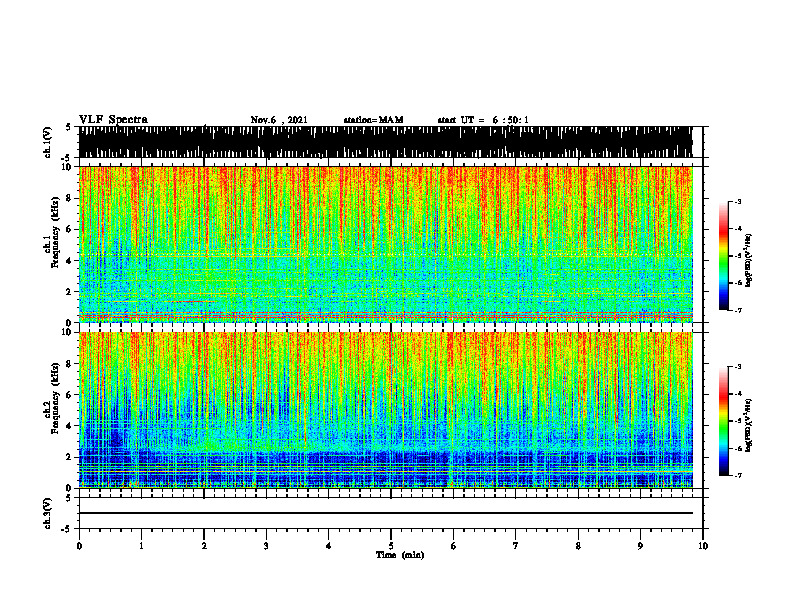The image size is (792, 612).
Task: Click the ch.2 spectrogram color scale bar
Action: pyautogui.click(x=723, y=421)
